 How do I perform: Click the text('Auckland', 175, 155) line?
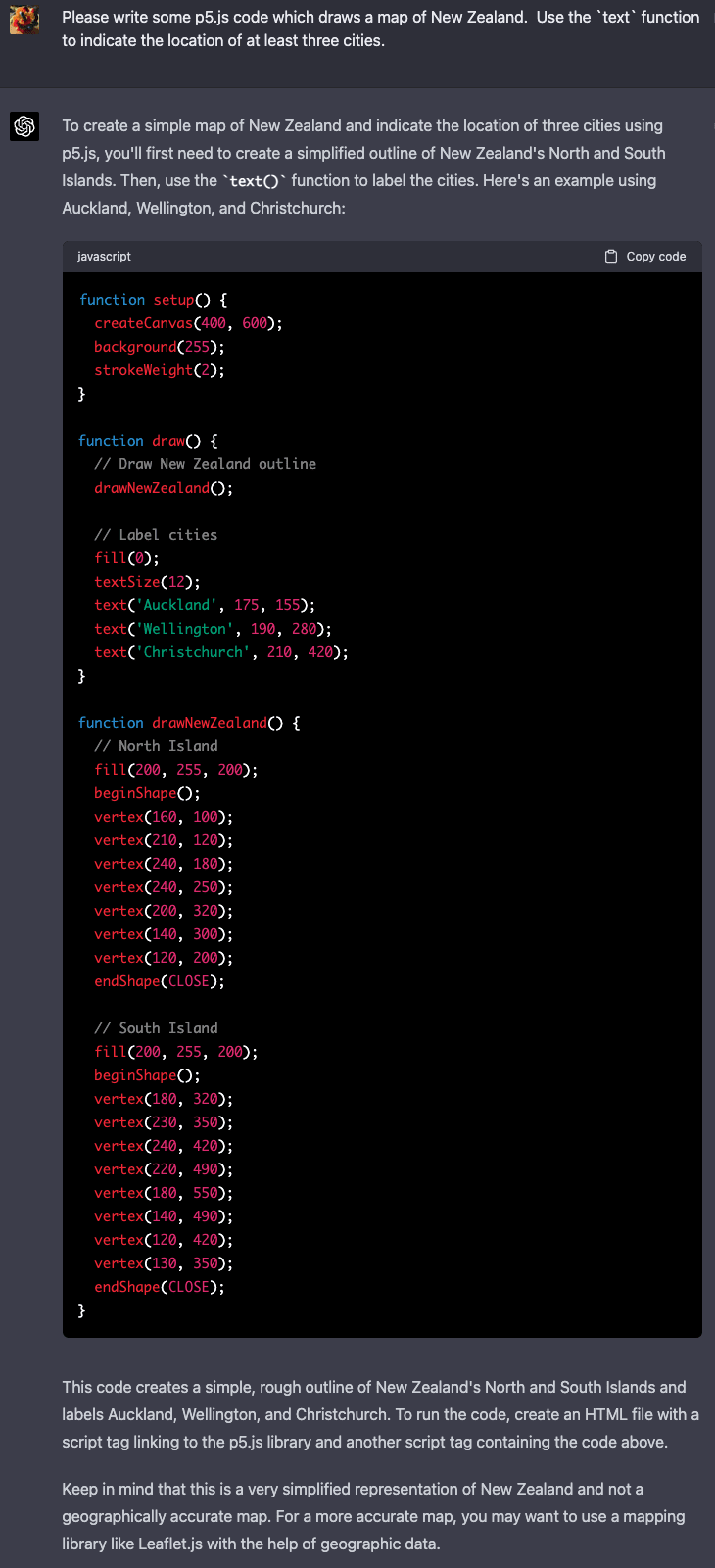(x=205, y=605)
